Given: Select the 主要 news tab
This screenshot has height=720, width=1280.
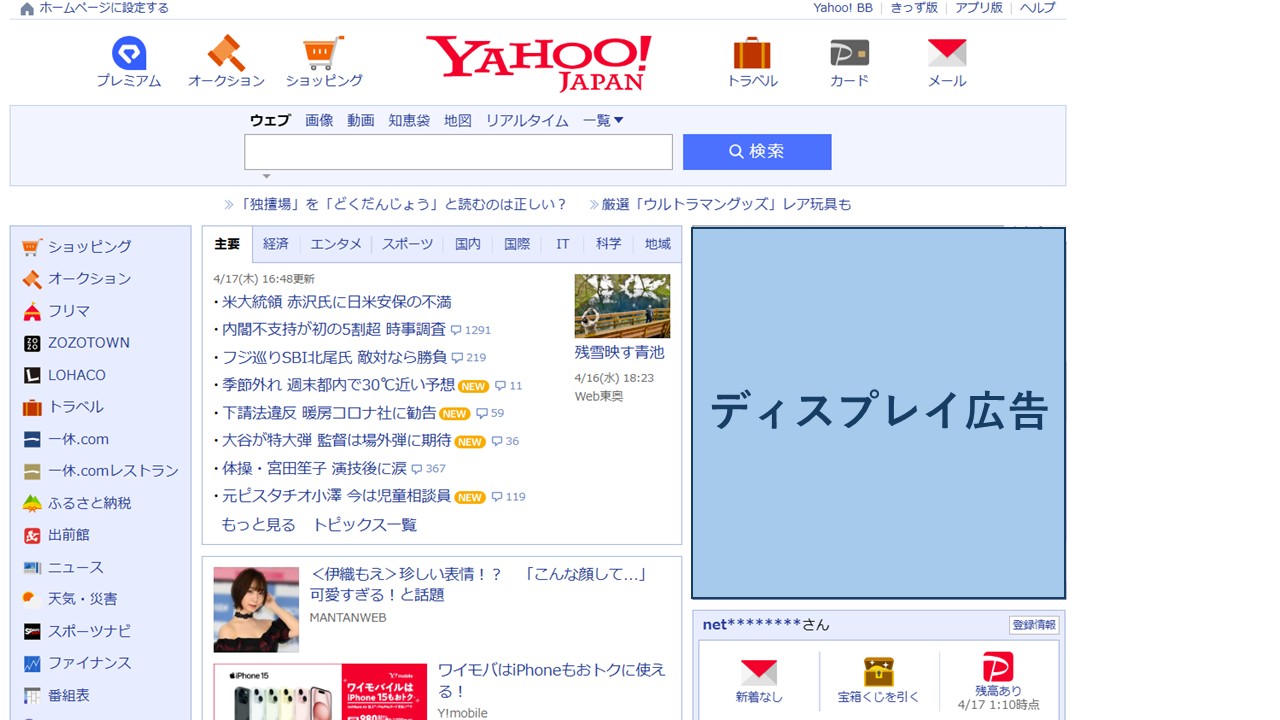Looking at the screenshot, I should tap(227, 244).
